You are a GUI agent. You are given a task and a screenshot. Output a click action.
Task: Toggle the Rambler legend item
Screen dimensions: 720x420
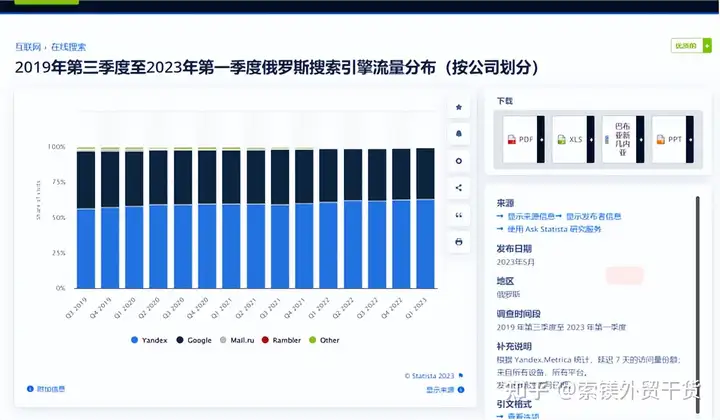281,340
